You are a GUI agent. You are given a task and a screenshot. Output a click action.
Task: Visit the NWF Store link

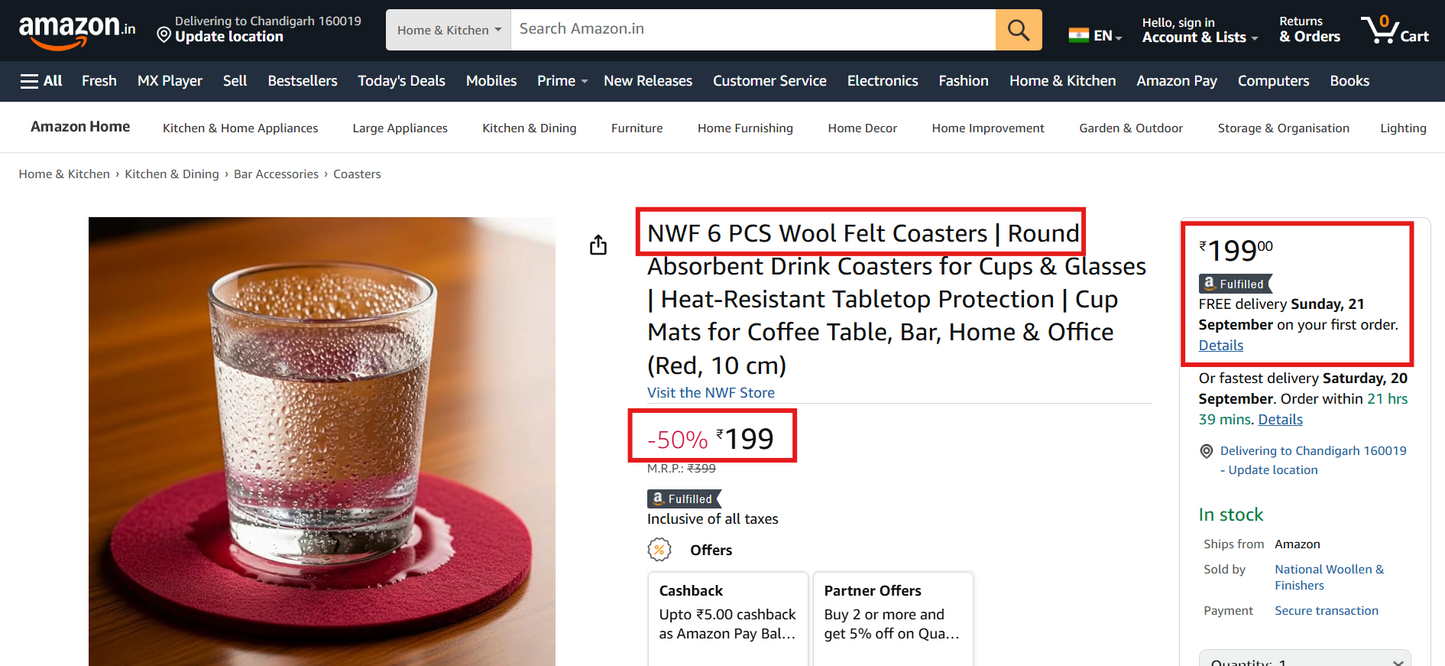(710, 393)
